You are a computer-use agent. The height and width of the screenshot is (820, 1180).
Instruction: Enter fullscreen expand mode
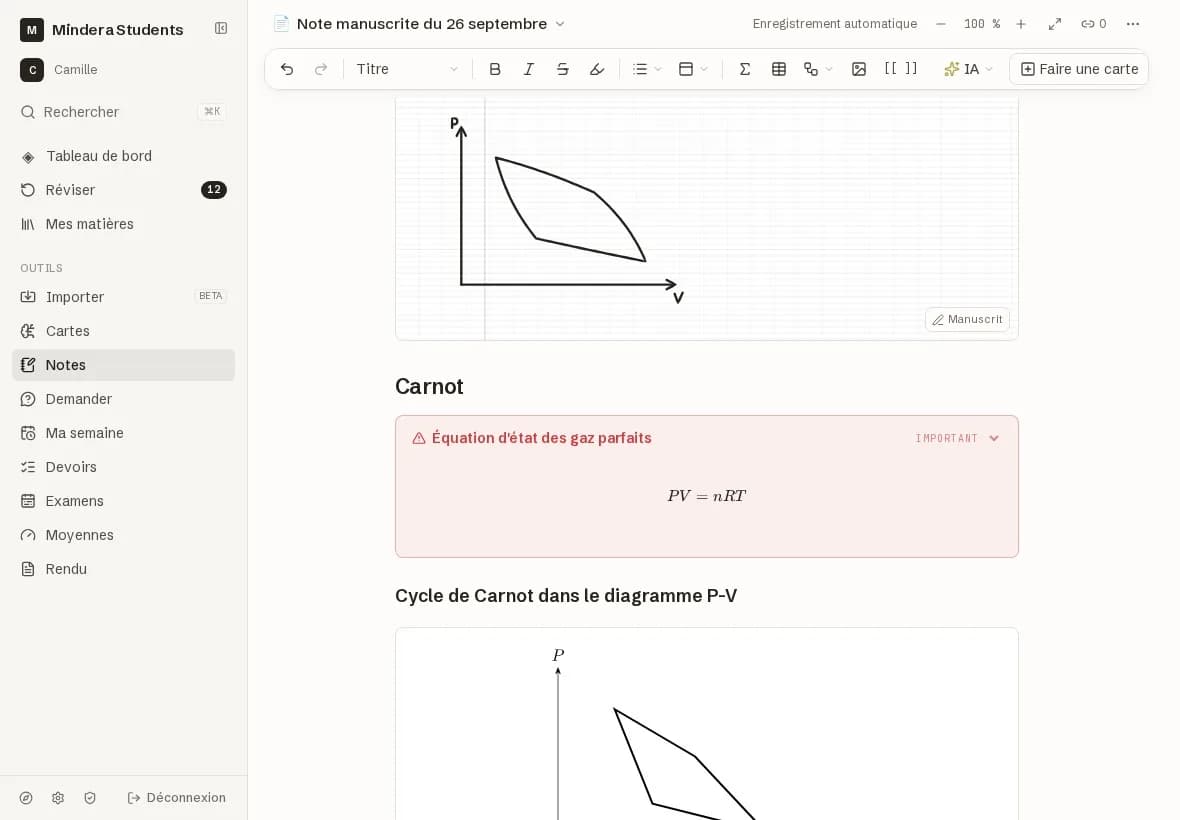click(x=1054, y=24)
